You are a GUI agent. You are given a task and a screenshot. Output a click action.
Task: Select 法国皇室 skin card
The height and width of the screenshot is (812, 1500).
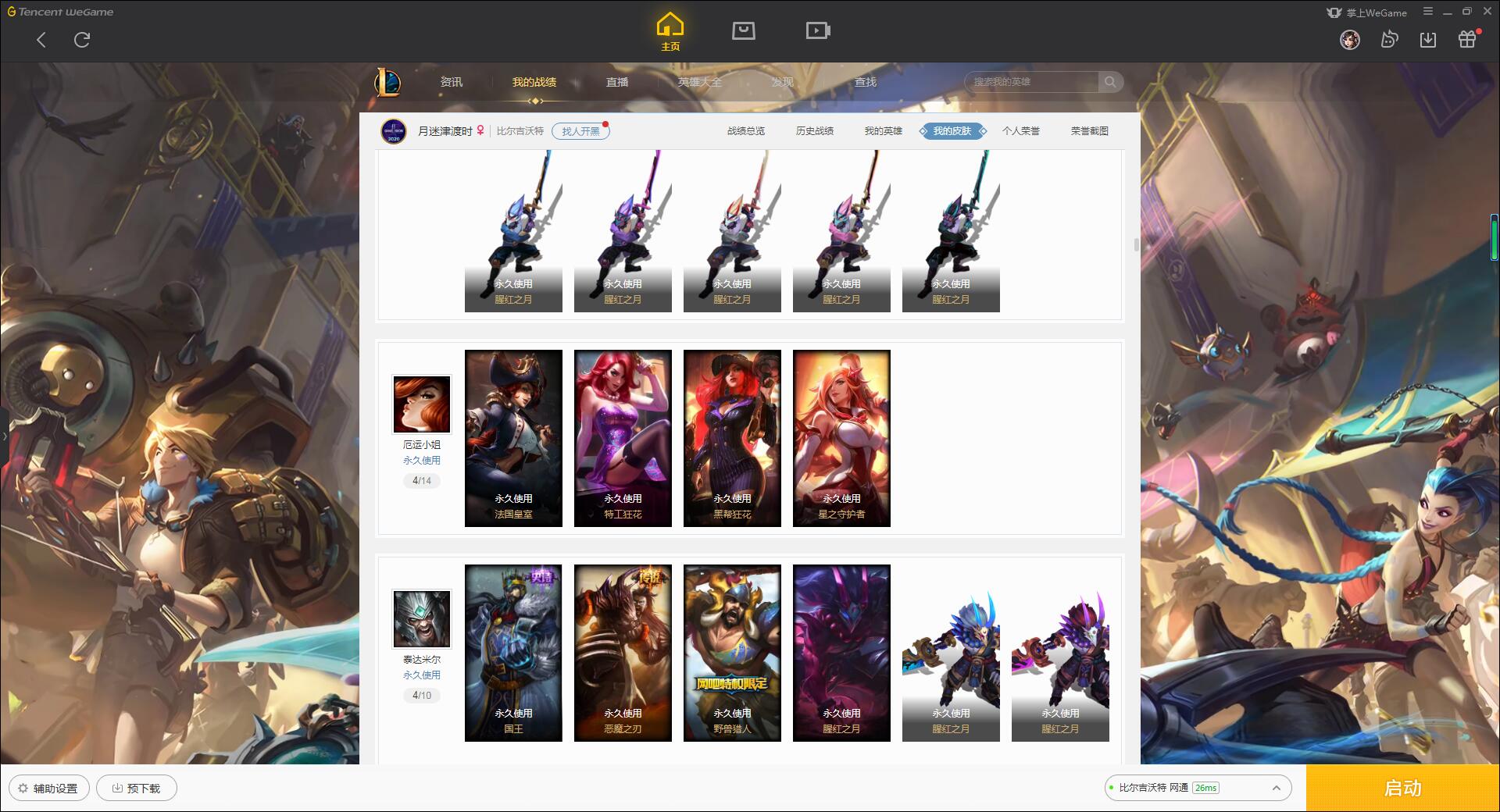[513, 438]
